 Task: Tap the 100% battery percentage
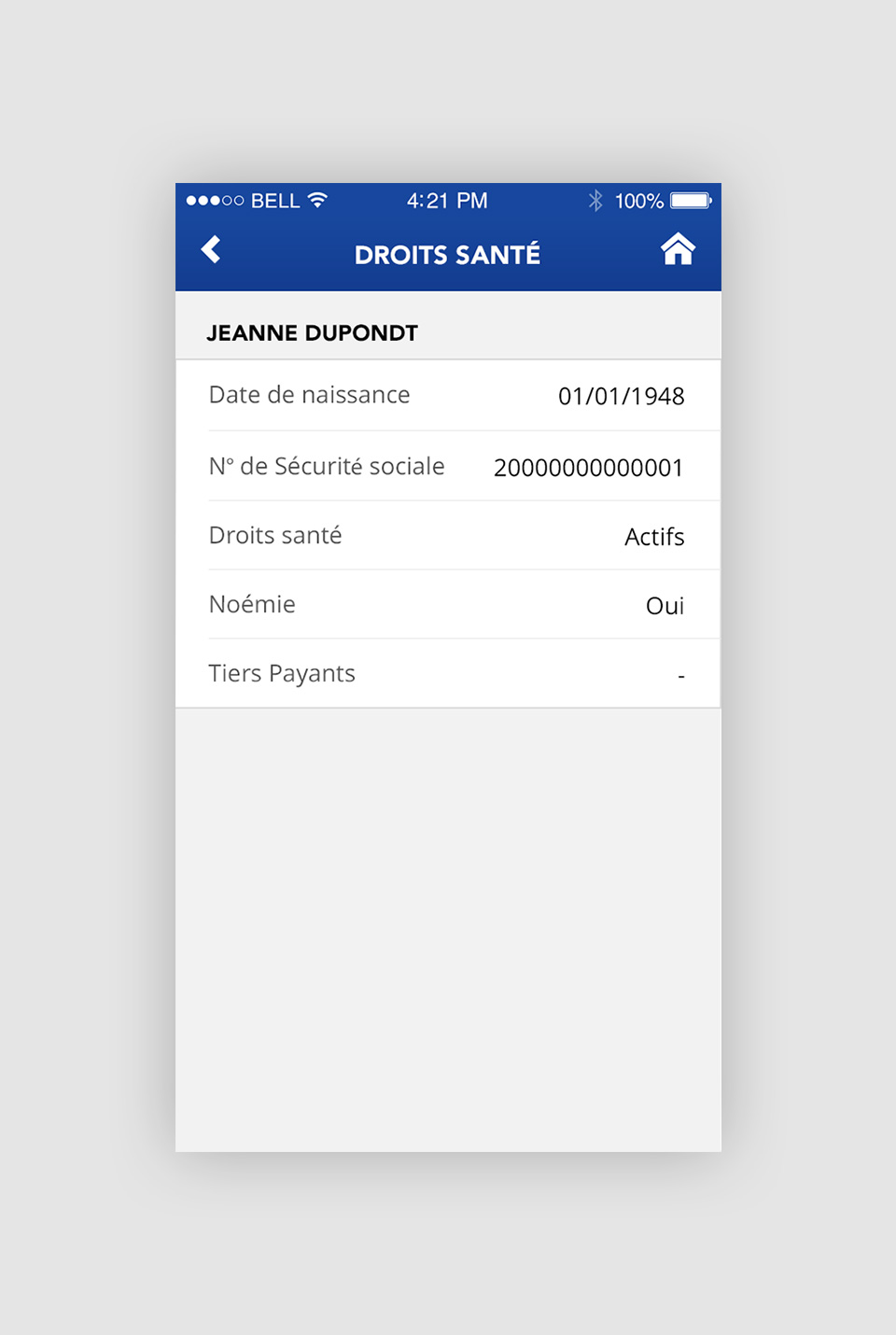coord(639,201)
